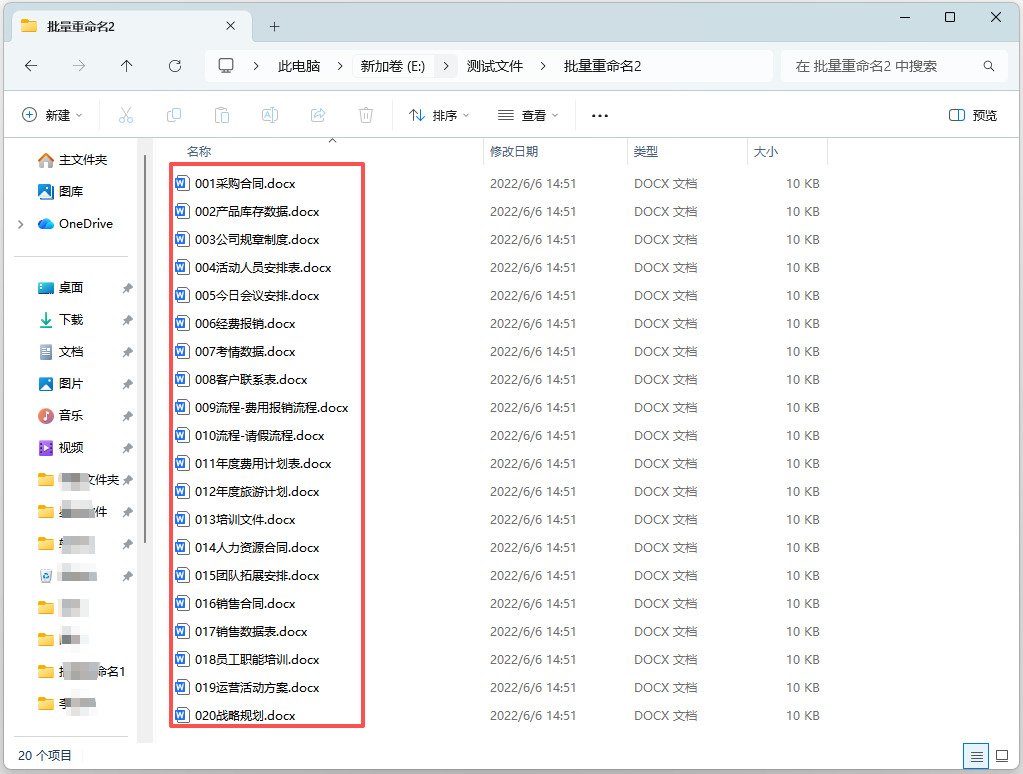
Task: Click the search magnifier icon
Action: [x=988, y=66]
